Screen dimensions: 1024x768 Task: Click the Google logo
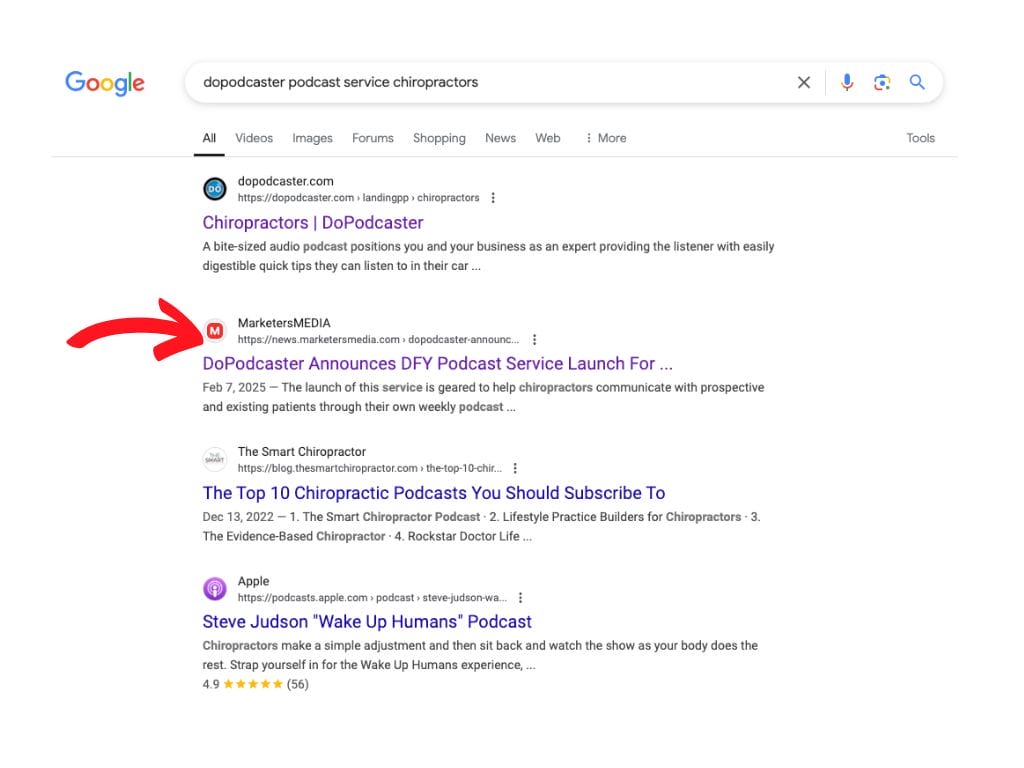point(105,83)
